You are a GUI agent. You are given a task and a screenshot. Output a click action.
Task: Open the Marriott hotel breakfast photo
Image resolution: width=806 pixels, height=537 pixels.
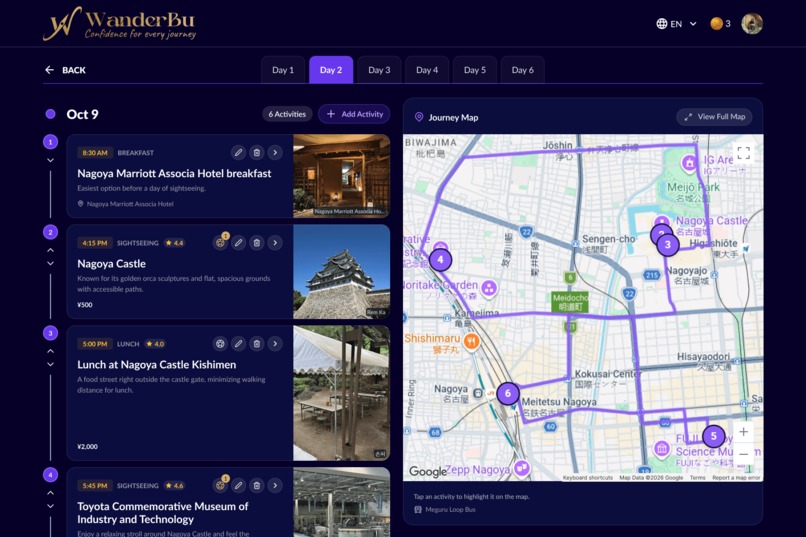(x=341, y=176)
